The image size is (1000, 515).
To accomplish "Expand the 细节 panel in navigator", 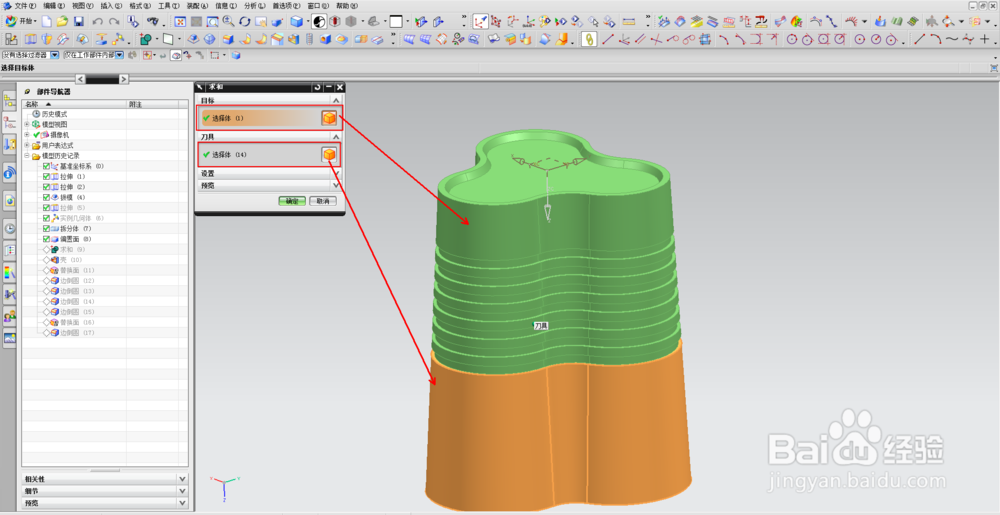I will click(182, 491).
